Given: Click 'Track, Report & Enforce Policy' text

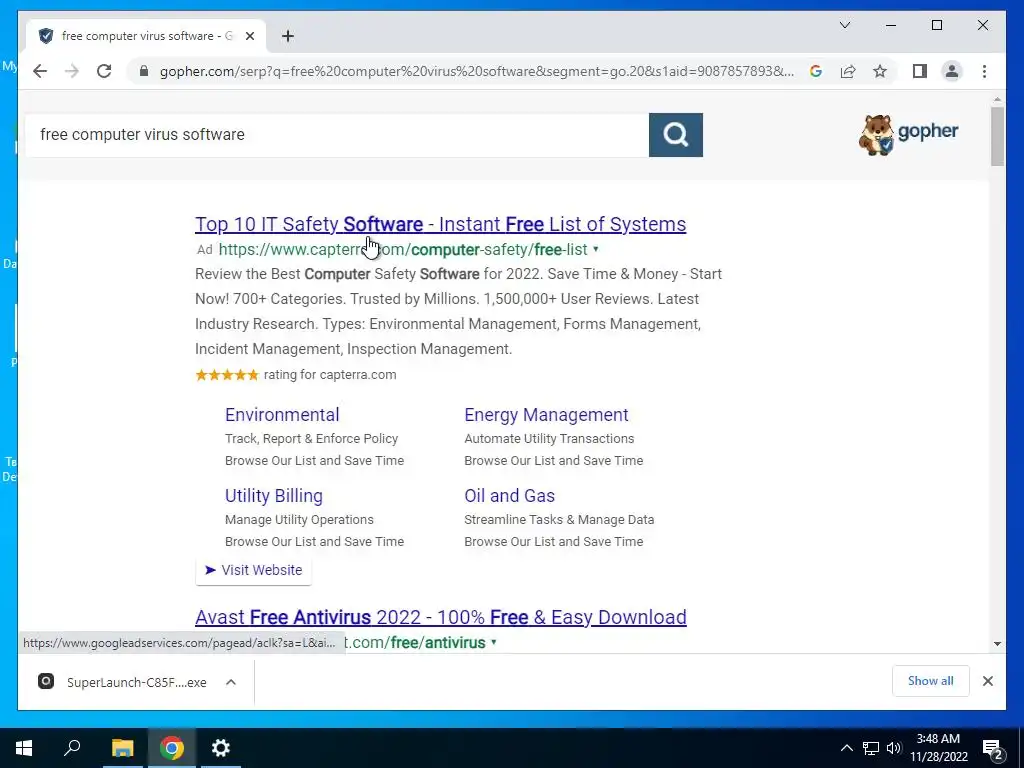Looking at the screenshot, I should tap(312, 439).
